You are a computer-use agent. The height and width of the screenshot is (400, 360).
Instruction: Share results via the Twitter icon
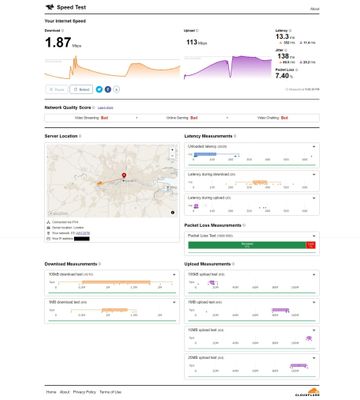click(x=99, y=89)
